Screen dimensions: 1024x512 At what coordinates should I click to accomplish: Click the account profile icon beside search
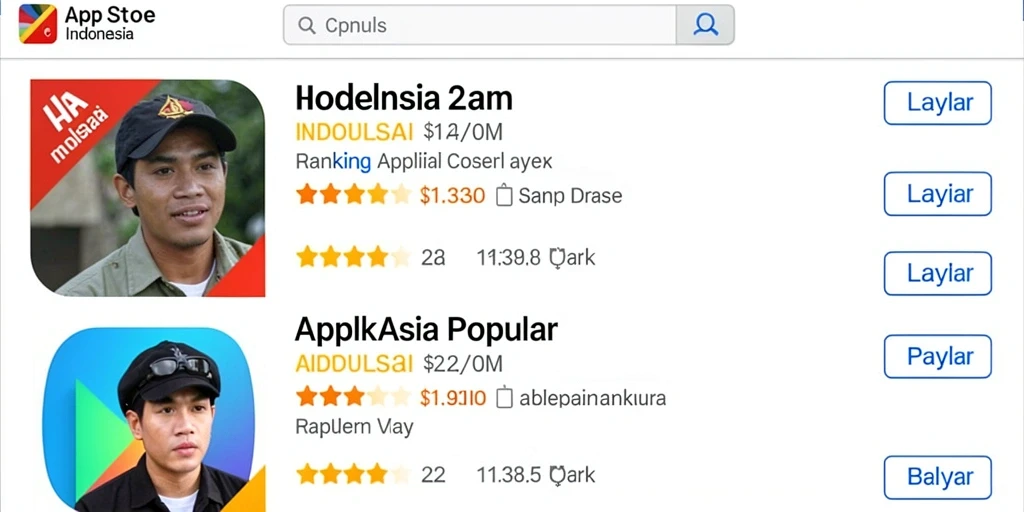point(705,25)
